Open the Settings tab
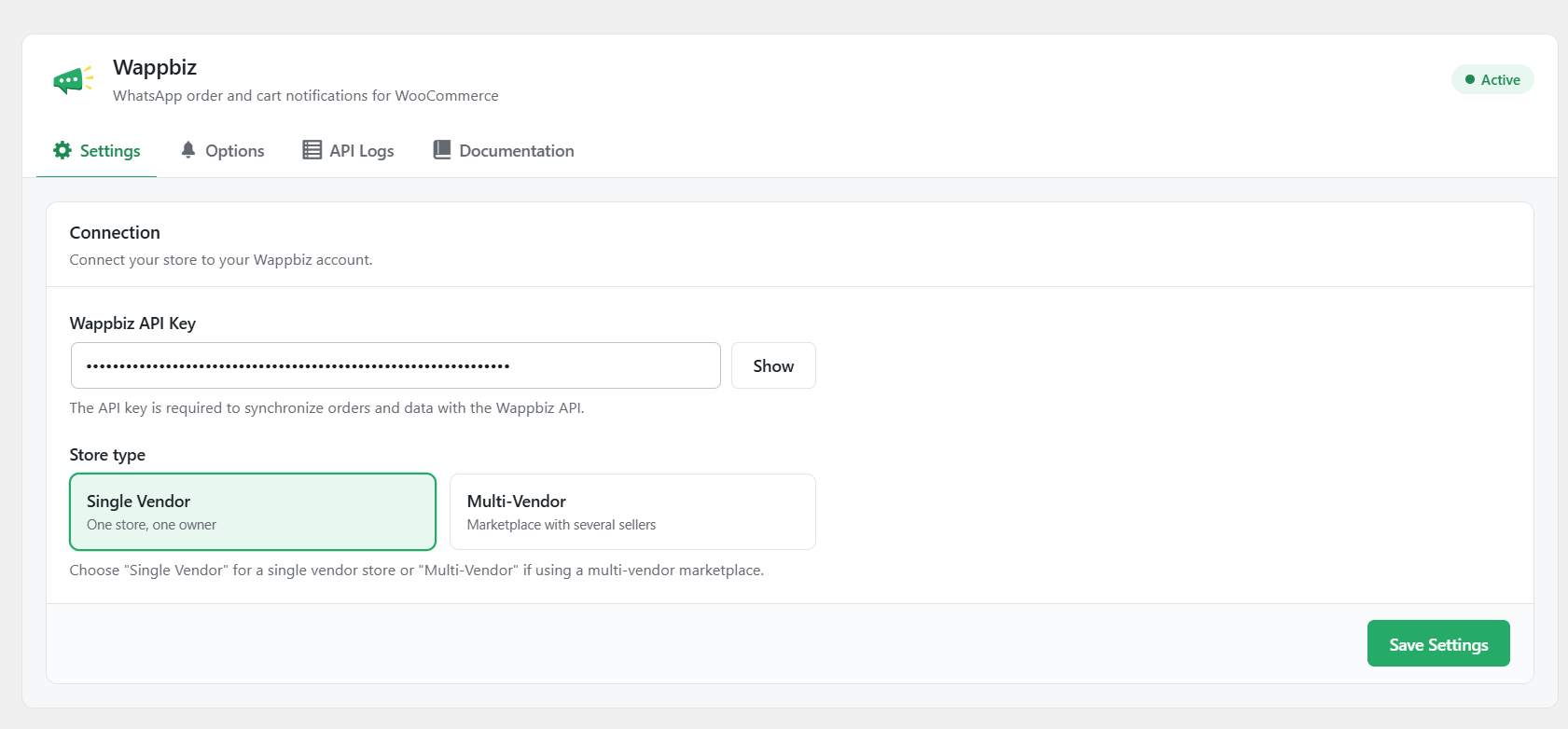This screenshot has height=729, width=1568. [96, 151]
